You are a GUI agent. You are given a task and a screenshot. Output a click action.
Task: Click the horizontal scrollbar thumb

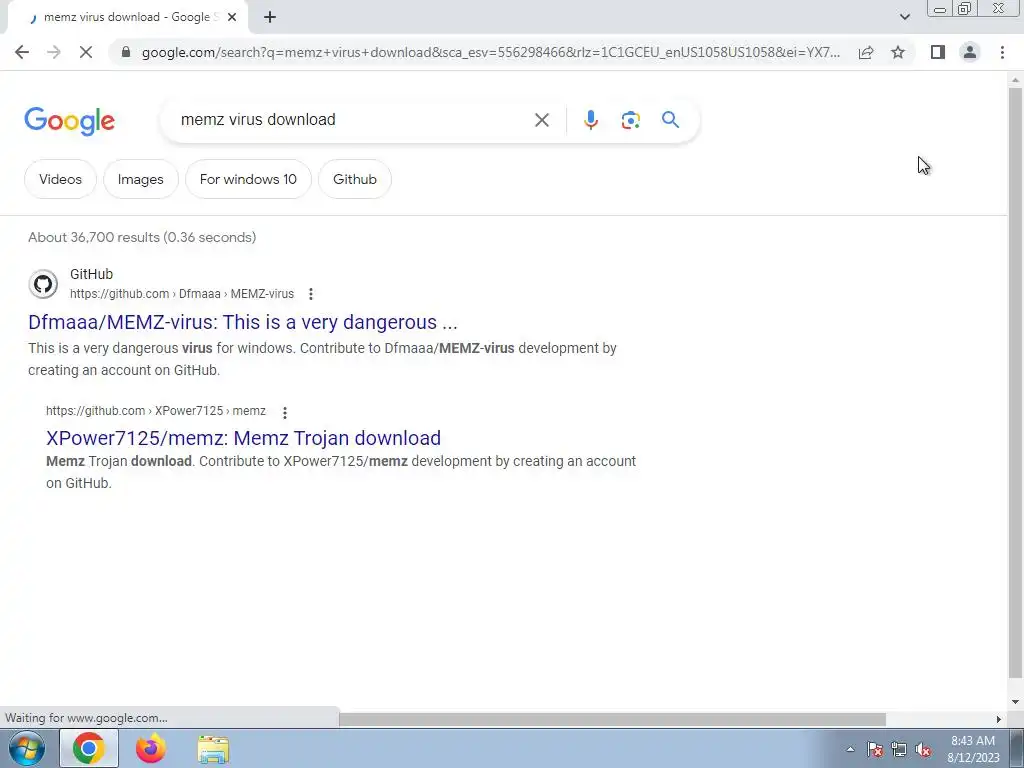coord(613,719)
